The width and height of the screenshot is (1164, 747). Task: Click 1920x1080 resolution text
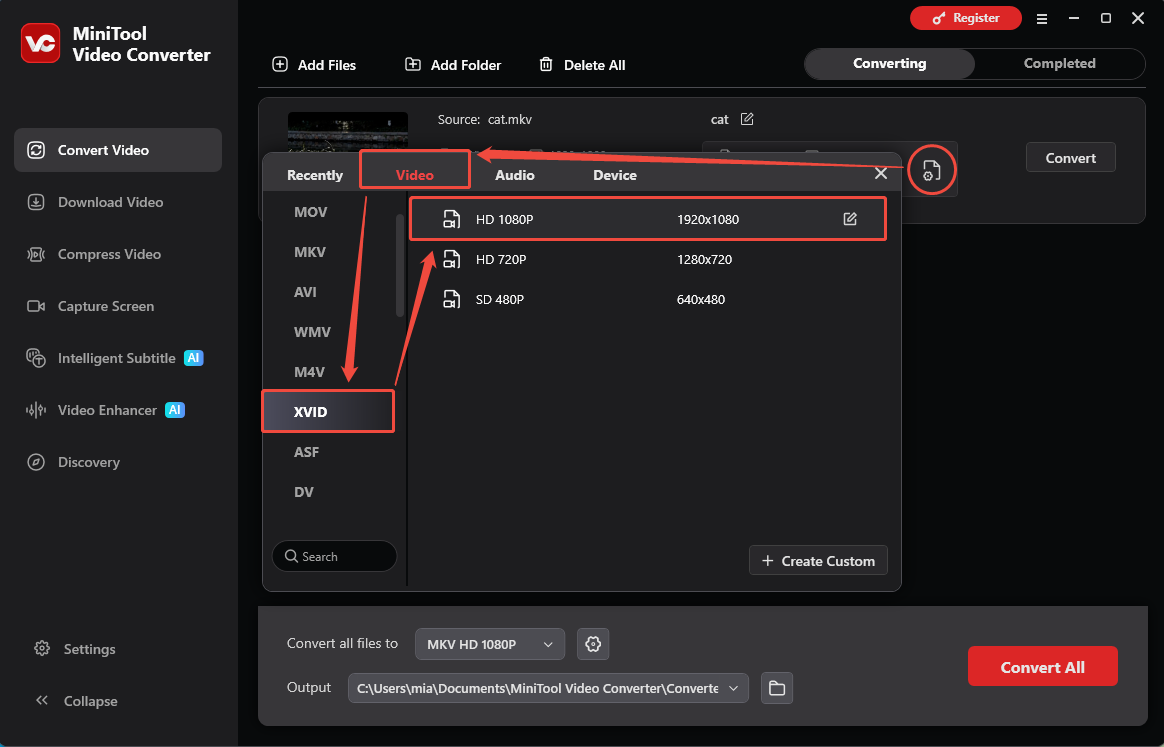pos(707,220)
